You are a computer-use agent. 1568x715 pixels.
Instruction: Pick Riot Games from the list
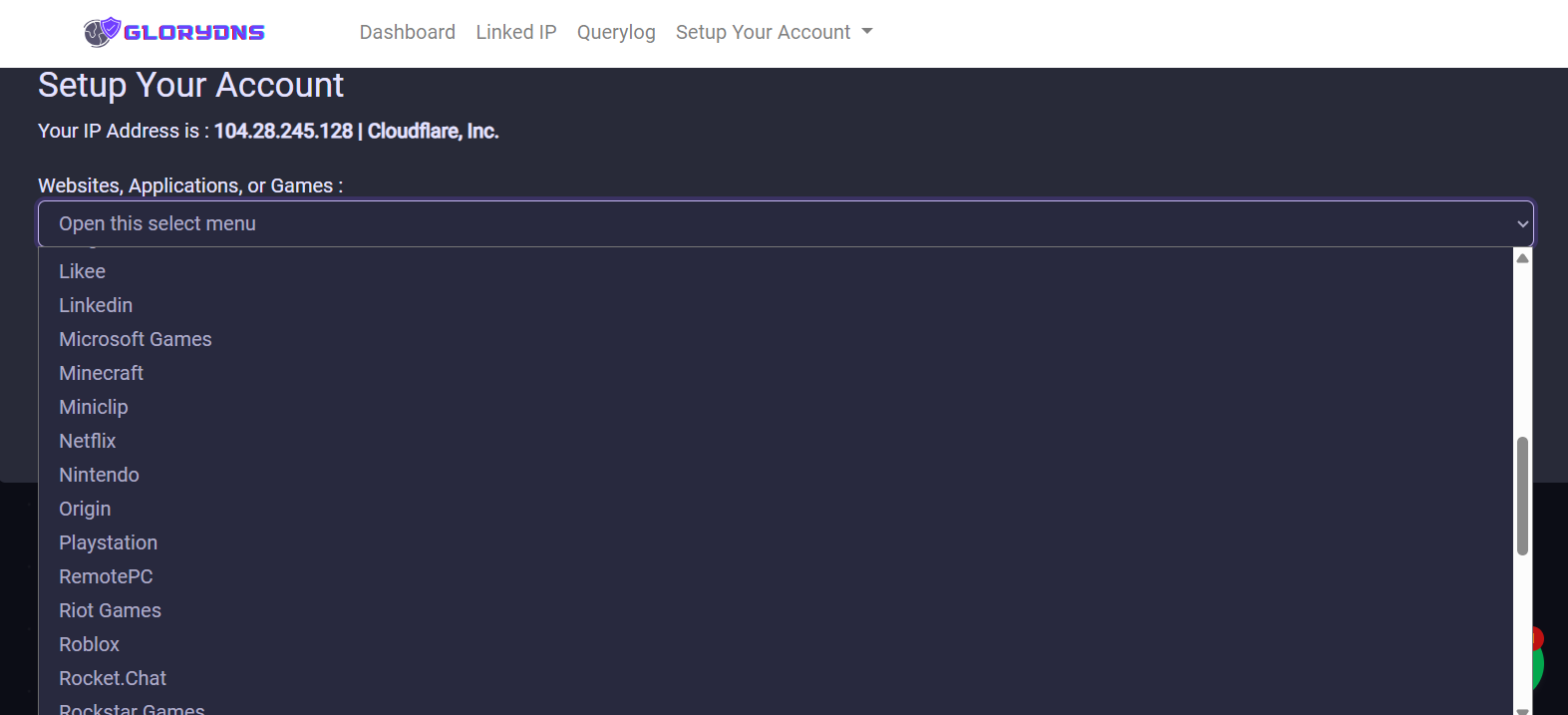click(x=776, y=610)
